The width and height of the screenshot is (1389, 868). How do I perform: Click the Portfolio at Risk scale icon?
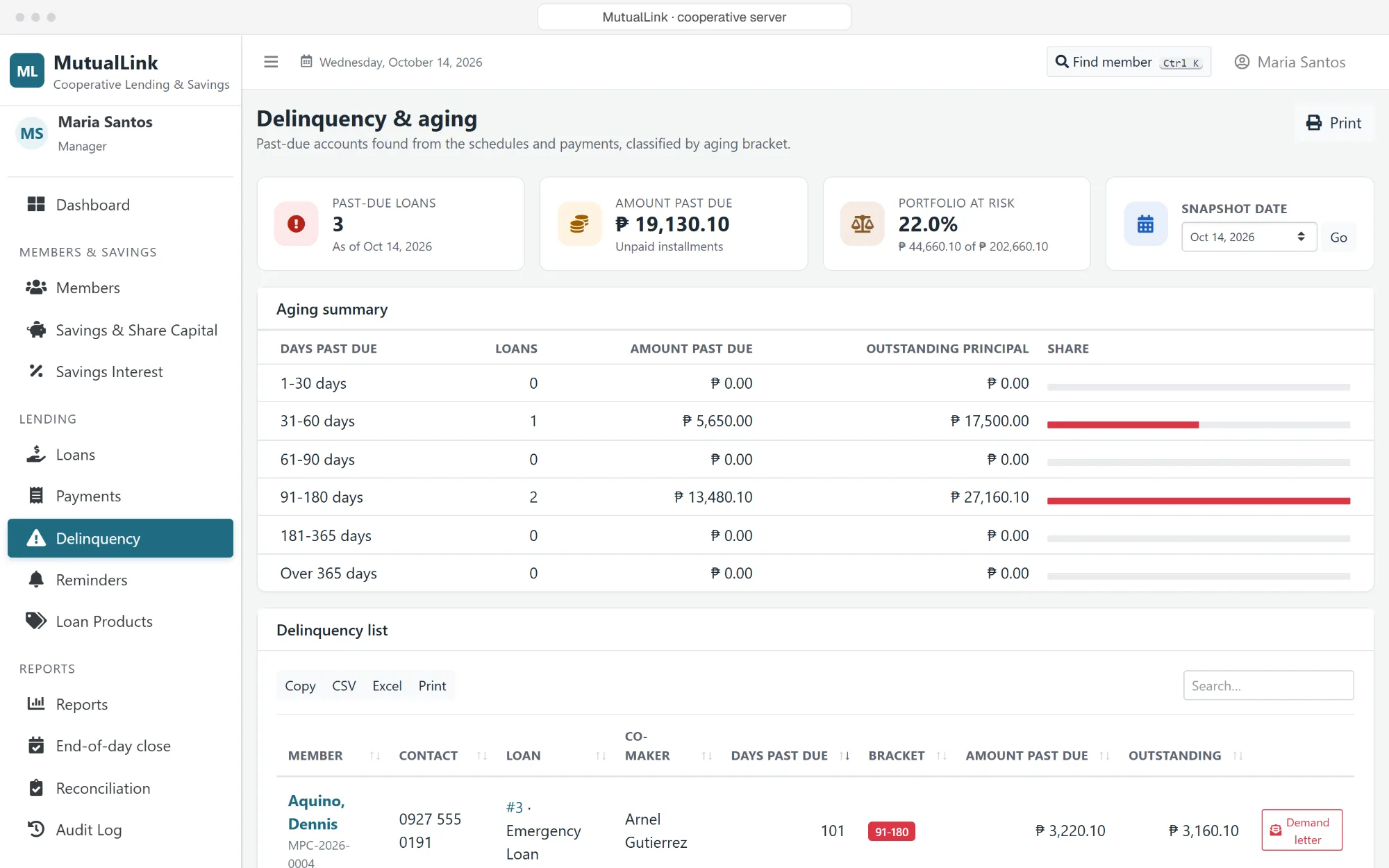pos(863,224)
